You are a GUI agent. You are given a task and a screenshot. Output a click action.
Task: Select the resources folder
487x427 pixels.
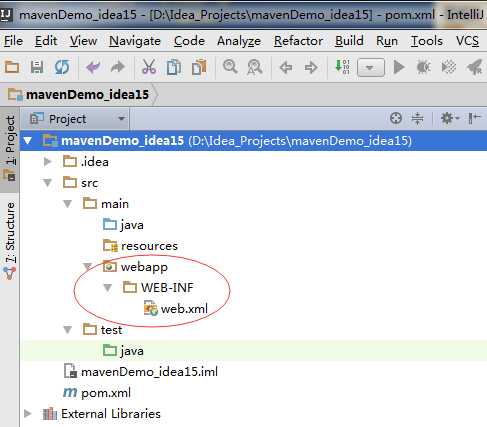pos(140,246)
